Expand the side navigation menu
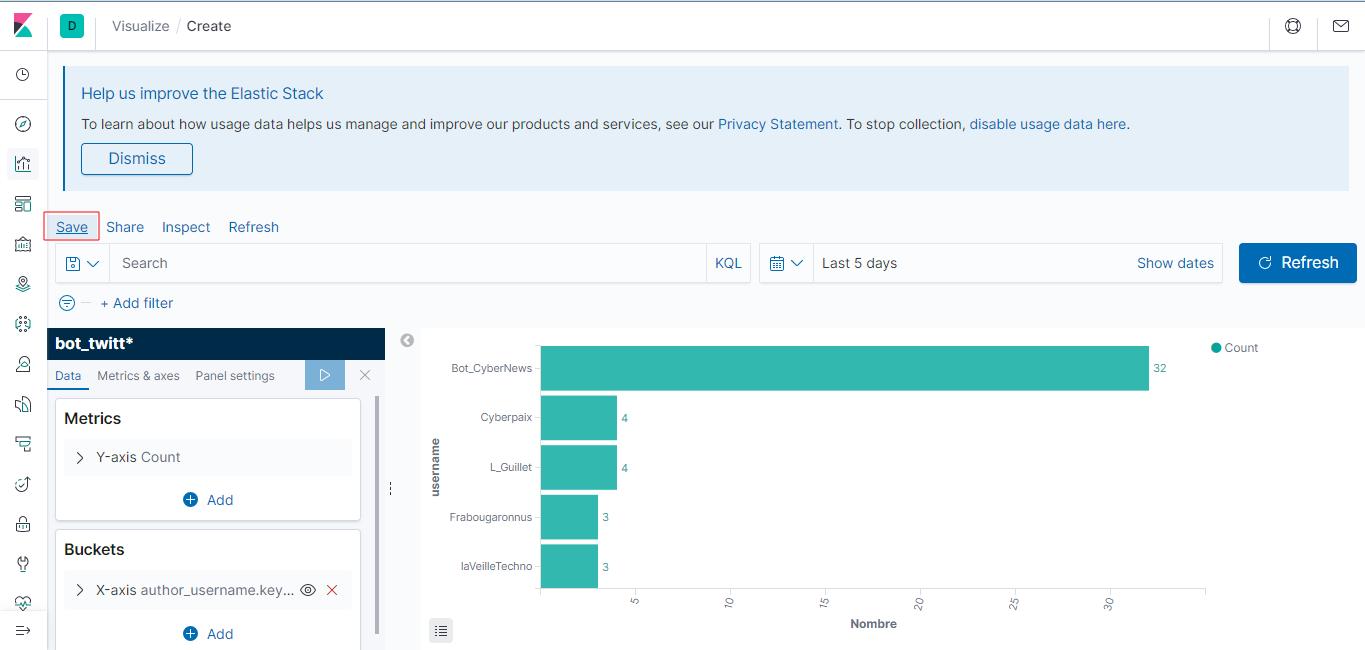1365x650 pixels. coord(23,630)
